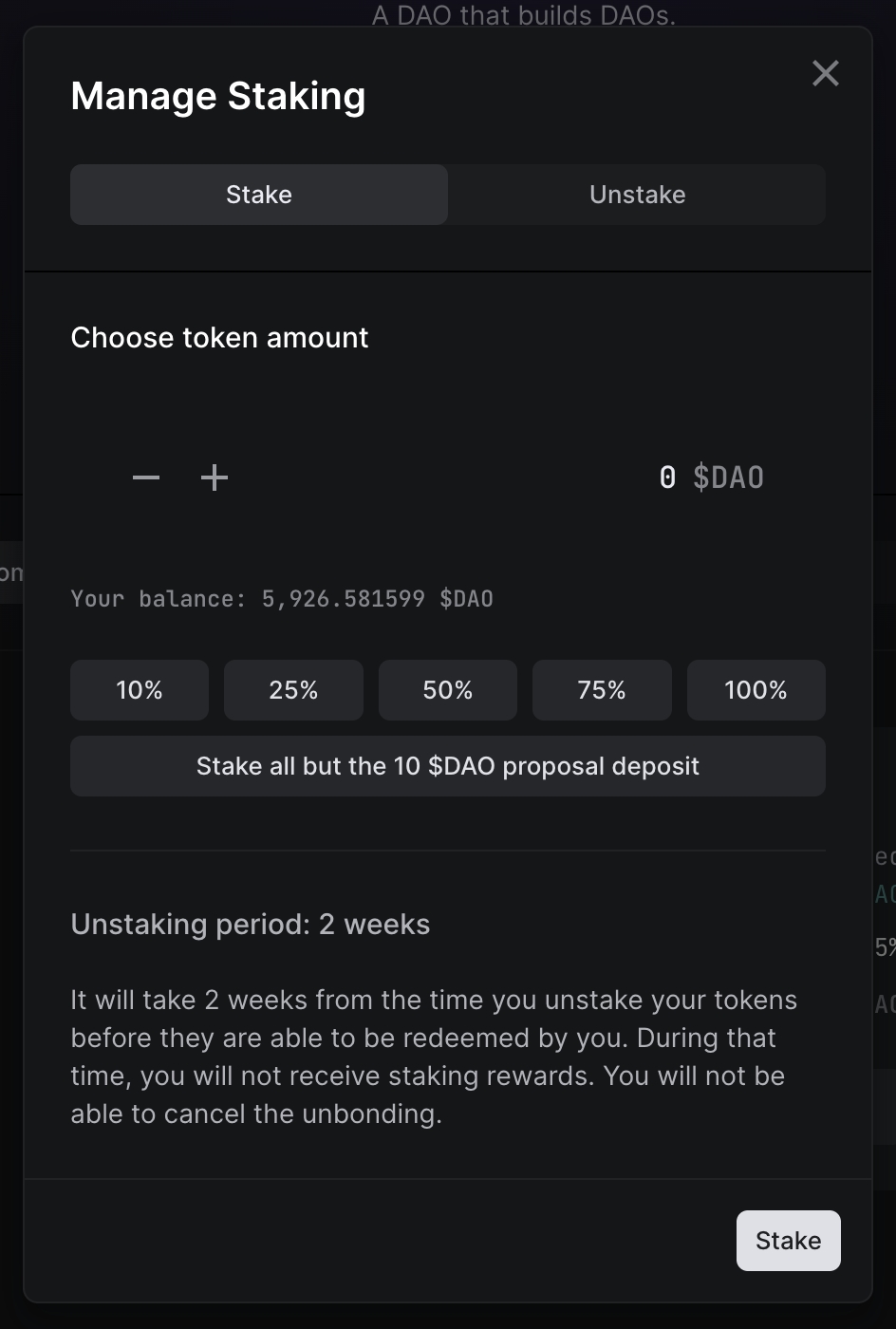The width and height of the screenshot is (896, 1329).
Task: Click the unbonding explanation paragraph
Action: (x=427, y=1057)
